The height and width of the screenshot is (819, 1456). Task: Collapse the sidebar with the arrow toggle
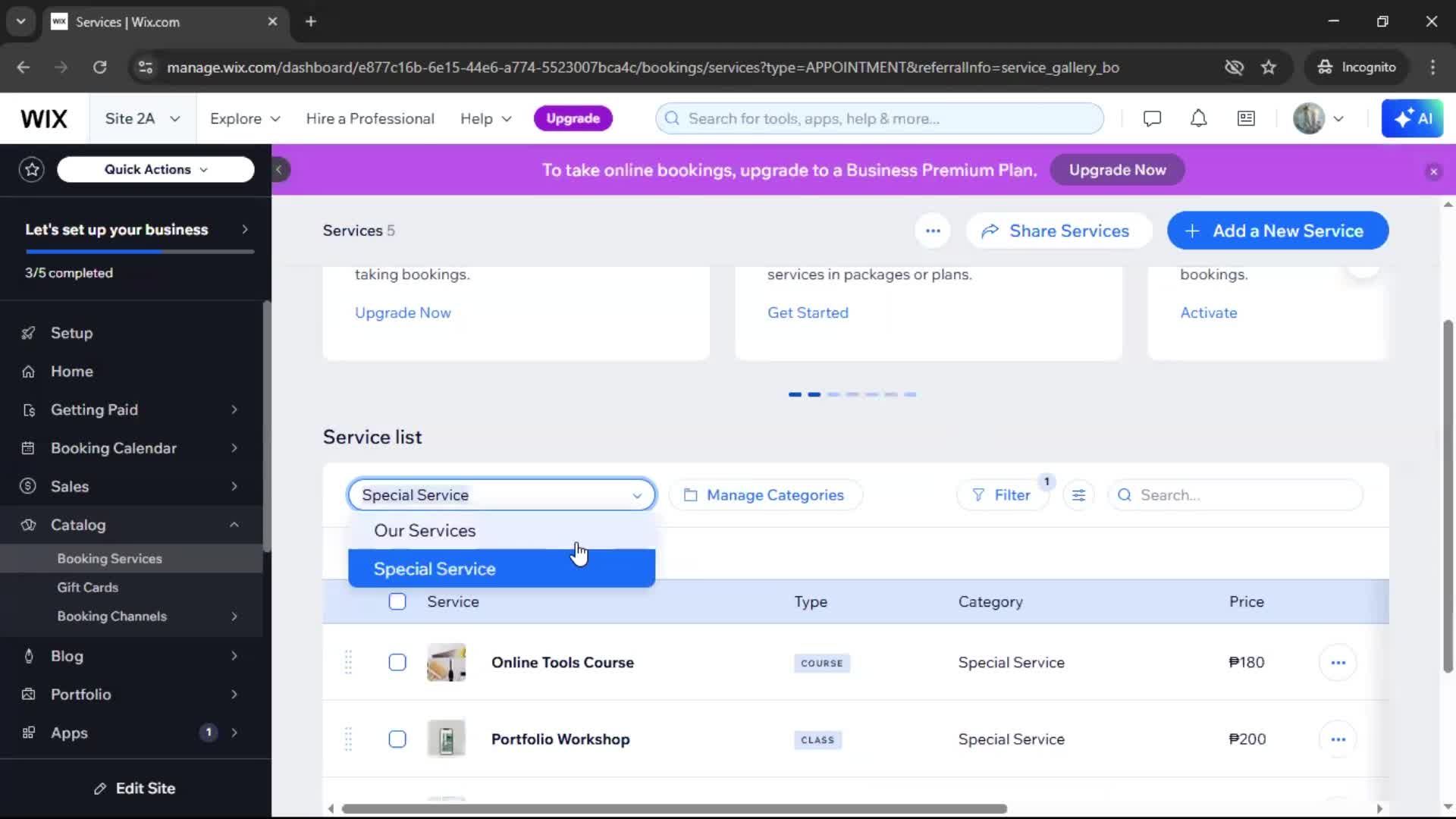point(279,169)
